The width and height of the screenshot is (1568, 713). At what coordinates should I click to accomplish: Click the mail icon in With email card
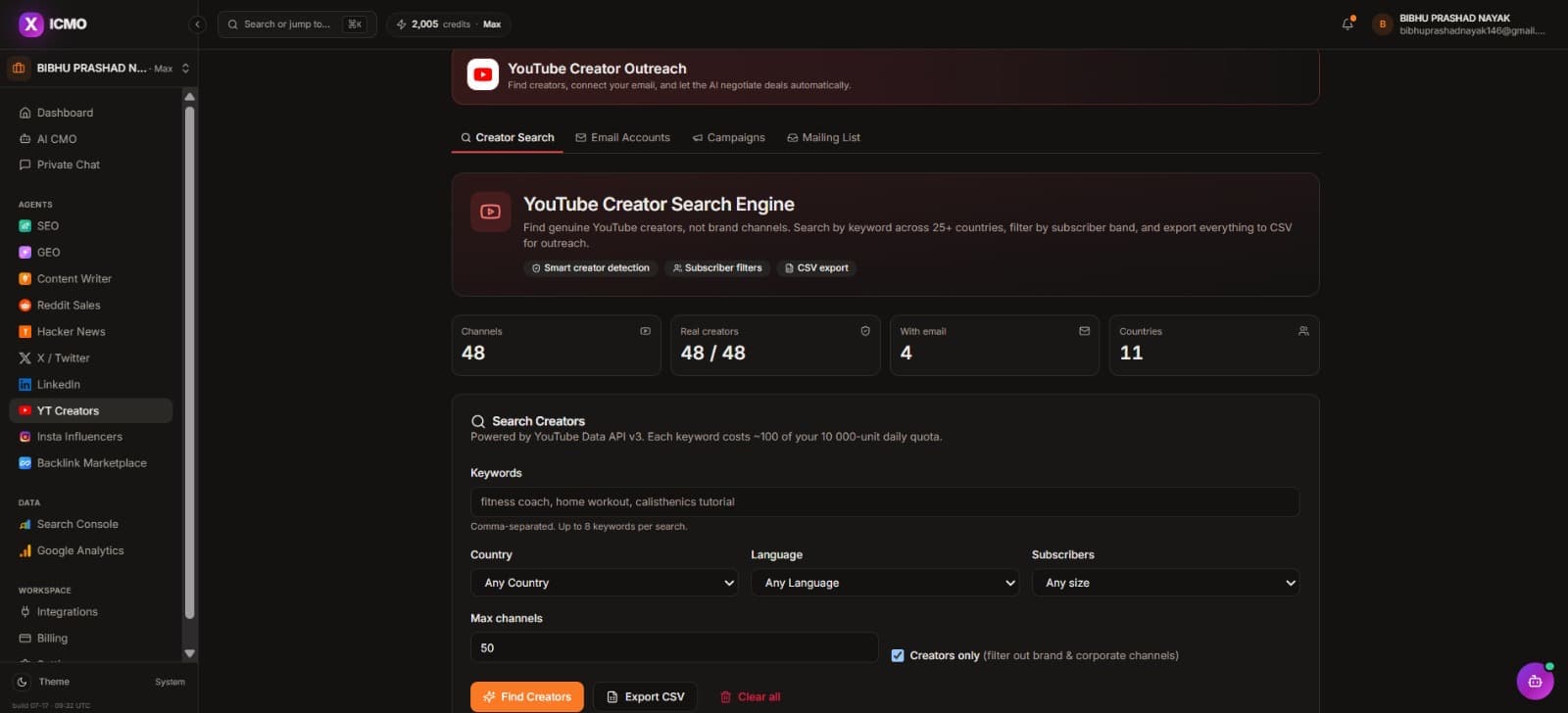pos(1084,331)
